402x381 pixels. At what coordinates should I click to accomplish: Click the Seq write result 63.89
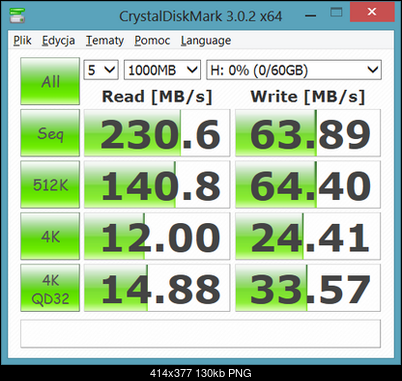pyautogui.click(x=308, y=133)
